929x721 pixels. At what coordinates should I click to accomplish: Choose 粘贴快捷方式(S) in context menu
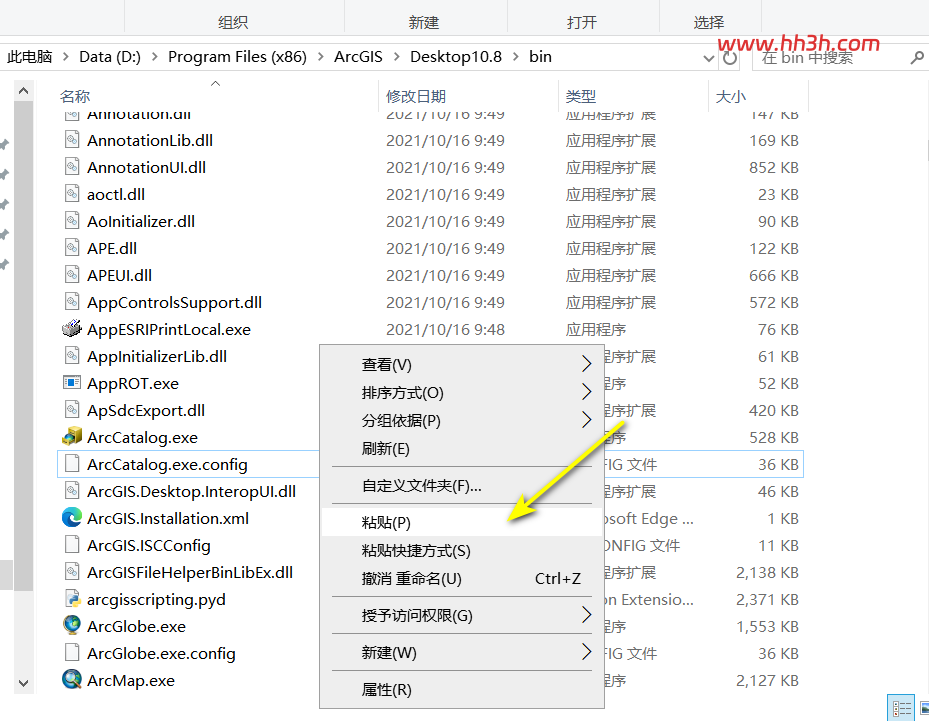[x=462, y=550]
